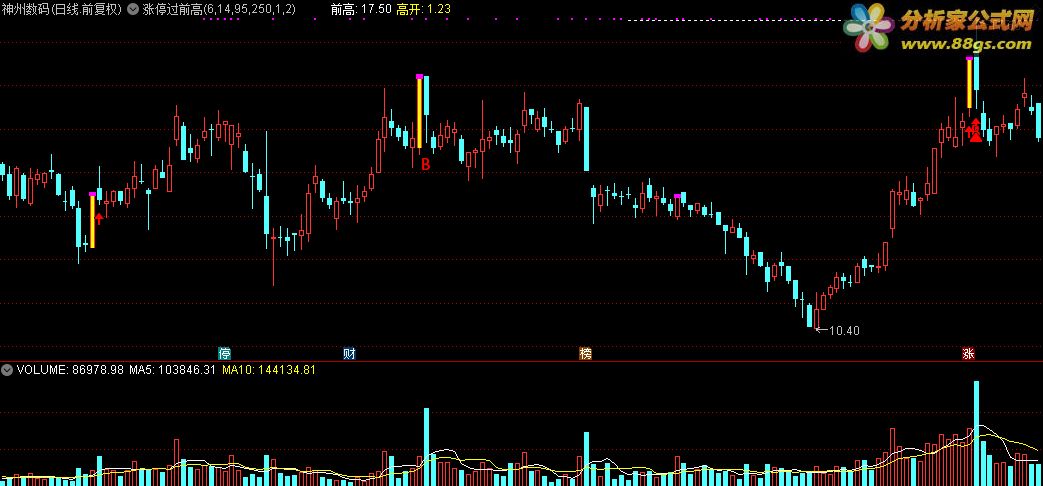
Task: Open the 张停过前高 indicator dropdown arrow
Action: (132, 10)
